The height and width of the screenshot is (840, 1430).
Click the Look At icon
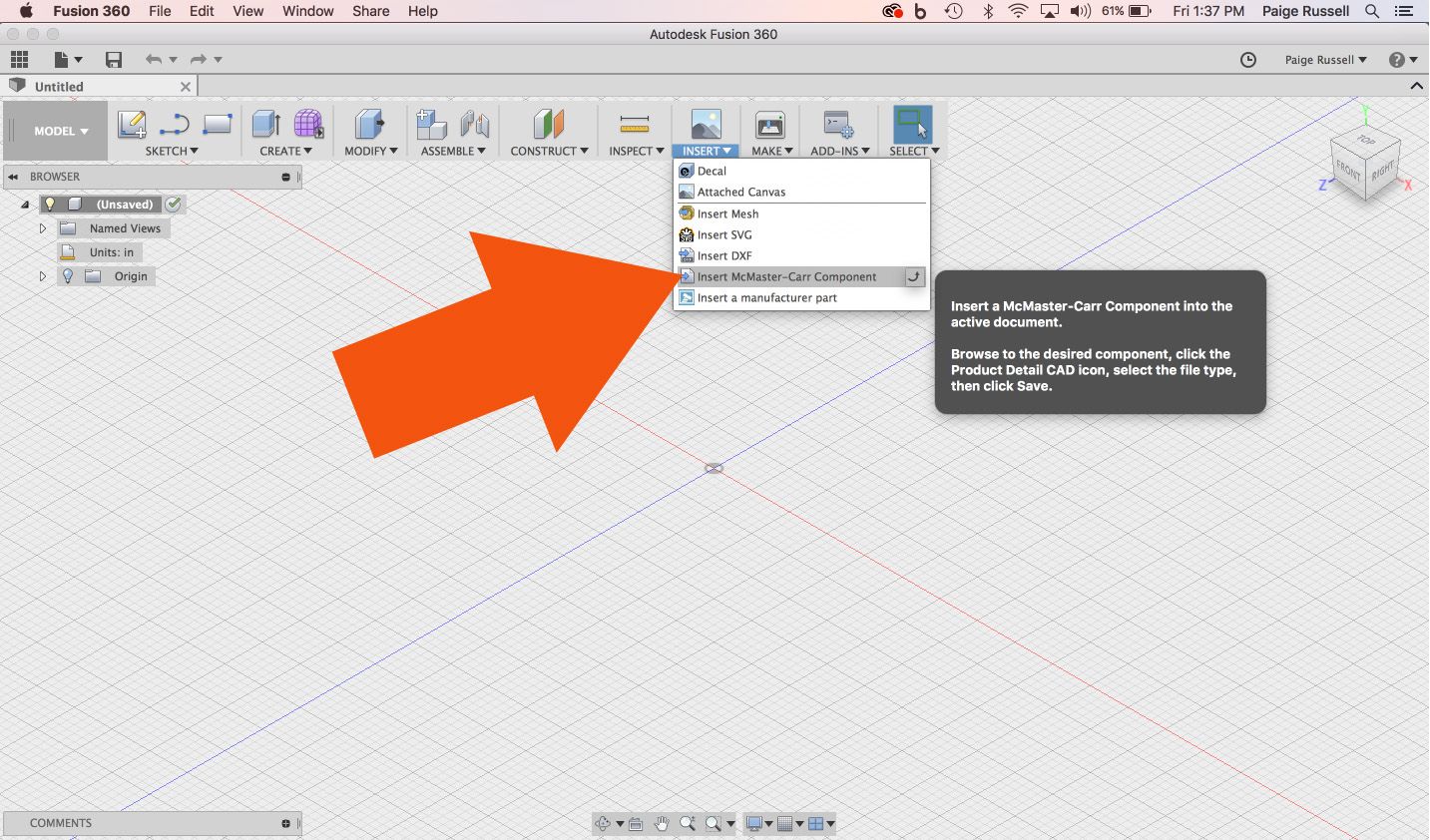coord(636,823)
